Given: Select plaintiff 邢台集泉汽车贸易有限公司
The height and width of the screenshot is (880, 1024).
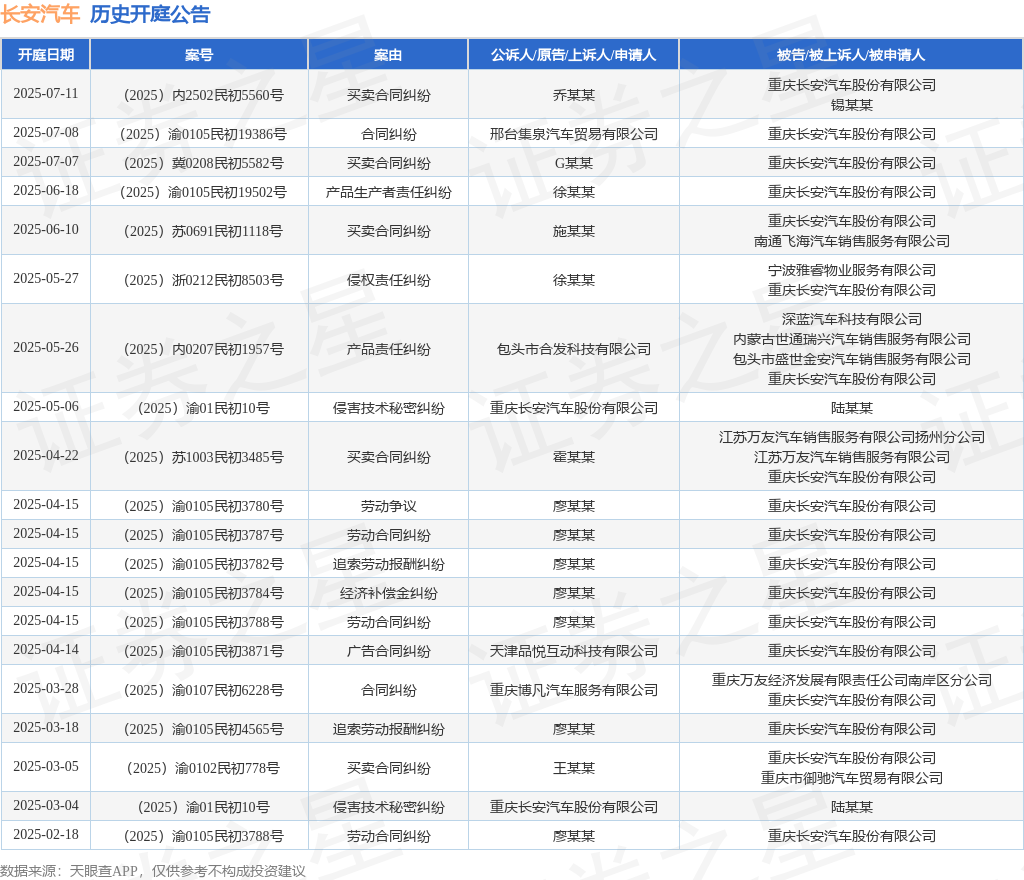Looking at the screenshot, I should coord(573,134).
